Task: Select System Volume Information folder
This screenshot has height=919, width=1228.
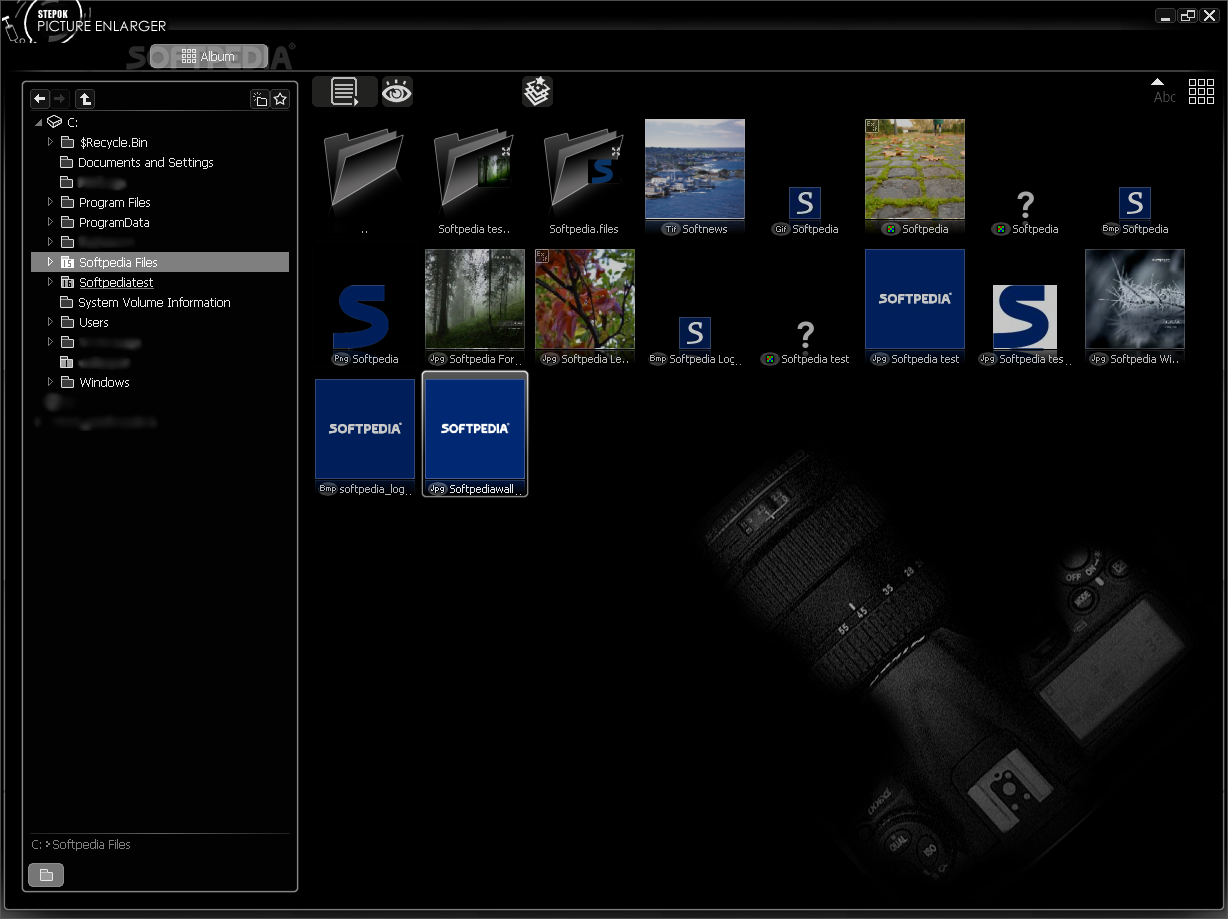Action: pos(154,302)
